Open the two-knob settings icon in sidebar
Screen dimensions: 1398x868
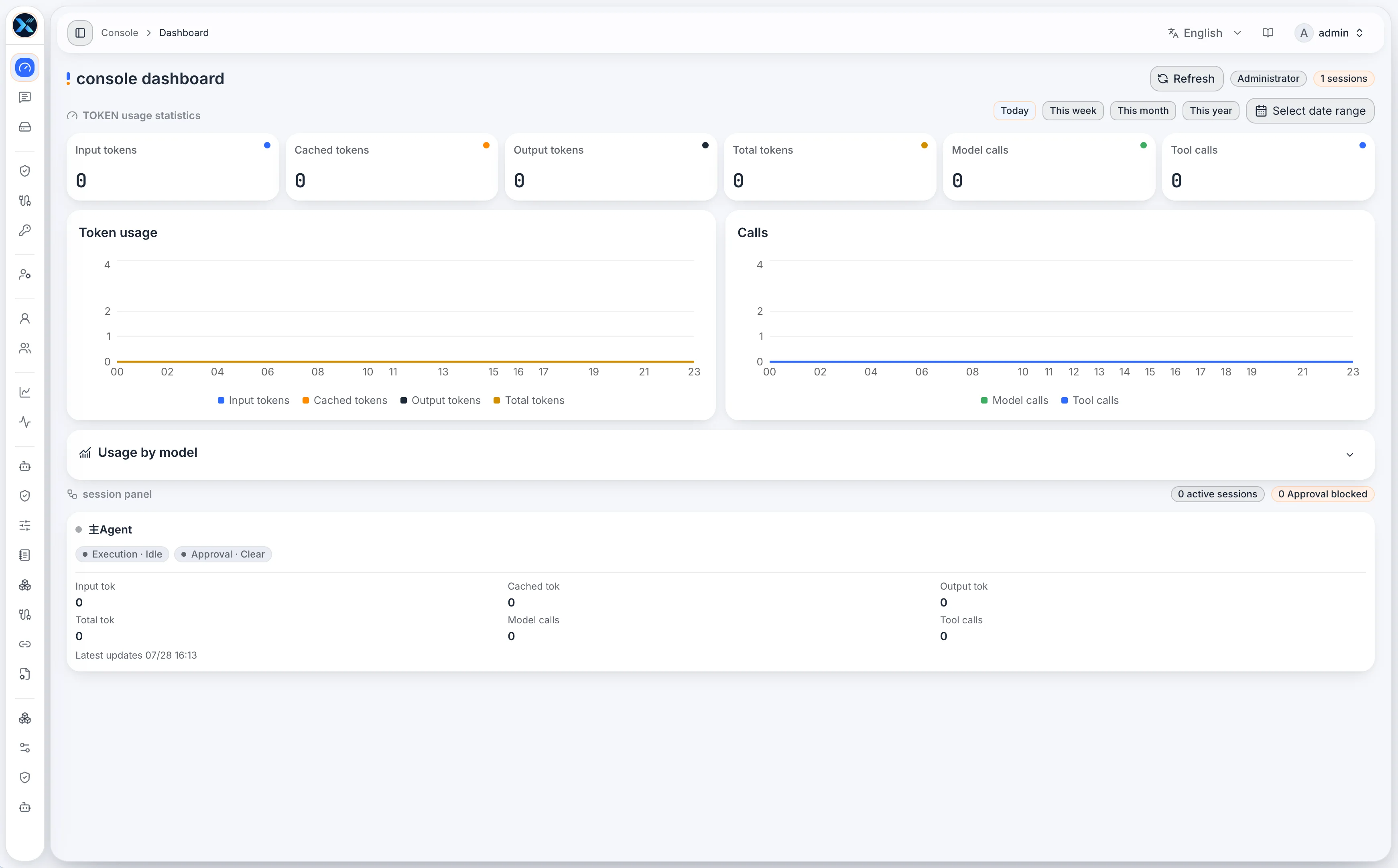tap(25, 747)
